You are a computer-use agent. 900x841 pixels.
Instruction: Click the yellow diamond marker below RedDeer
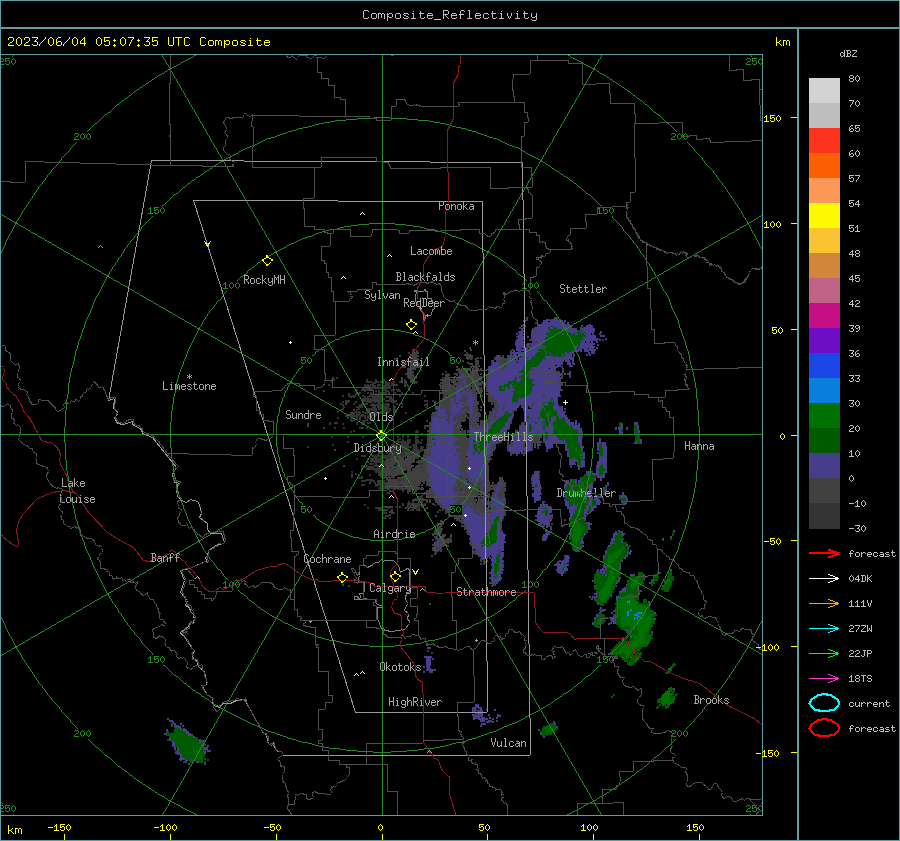[411, 325]
